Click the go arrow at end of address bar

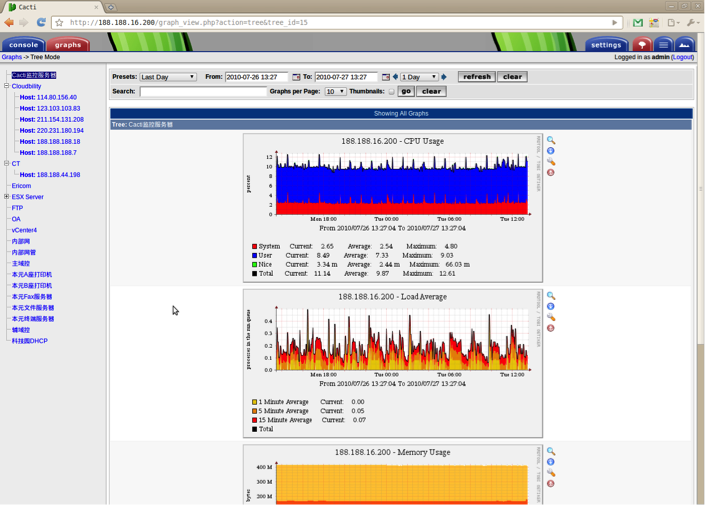[615, 22]
